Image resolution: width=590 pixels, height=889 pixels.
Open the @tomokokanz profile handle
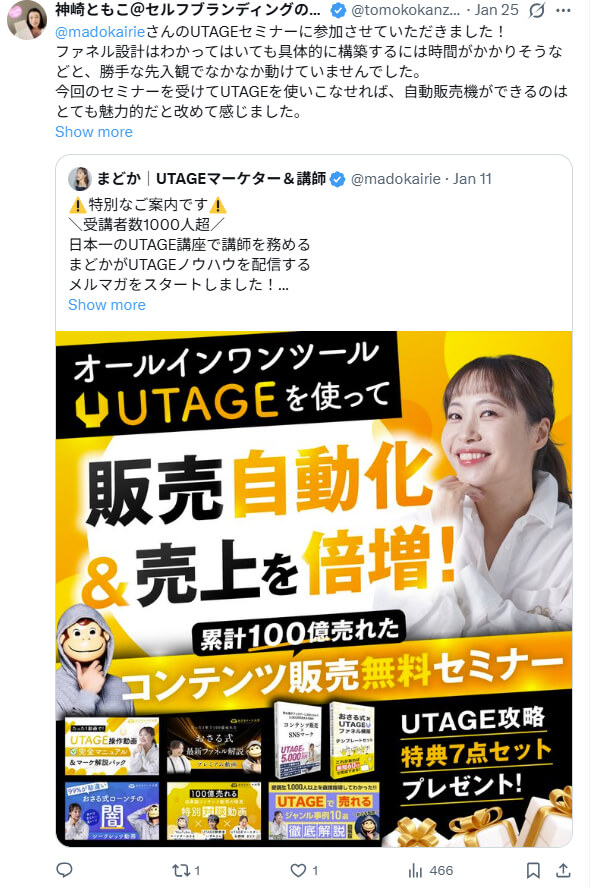pyautogui.click(x=406, y=10)
